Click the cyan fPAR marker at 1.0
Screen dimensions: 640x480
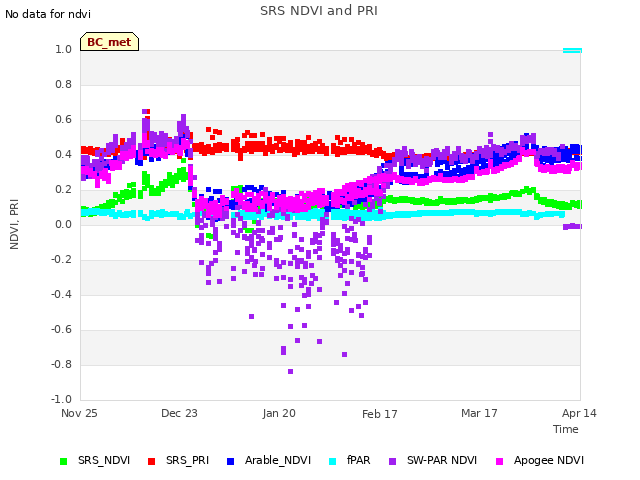[572, 51]
